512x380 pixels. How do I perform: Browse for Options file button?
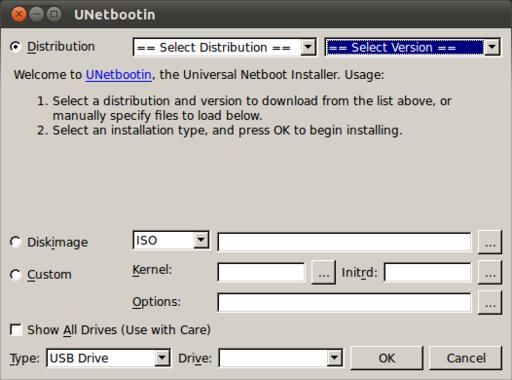(490, 303)
